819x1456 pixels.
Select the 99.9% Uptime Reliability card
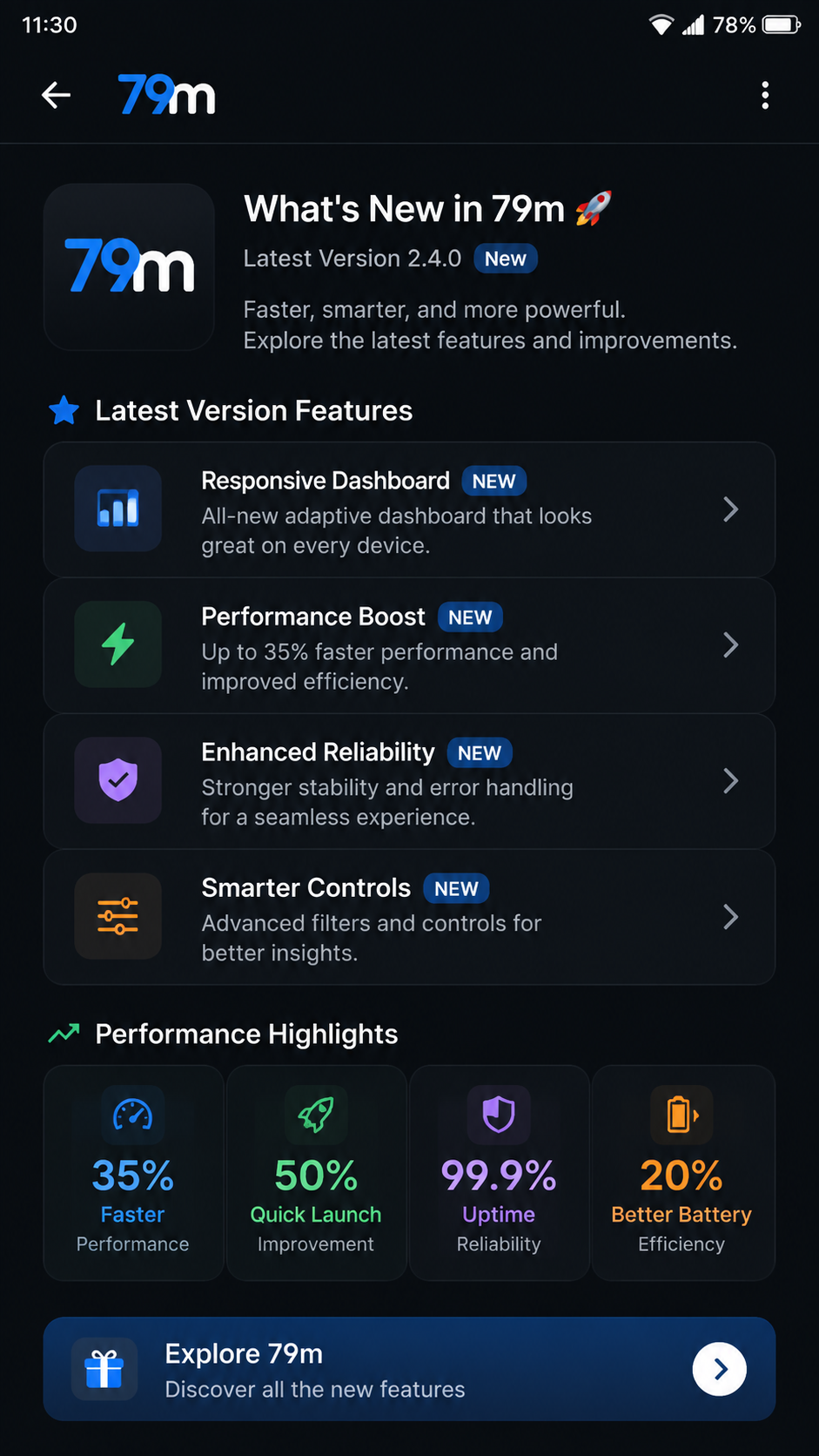(x=499, y=1173)
